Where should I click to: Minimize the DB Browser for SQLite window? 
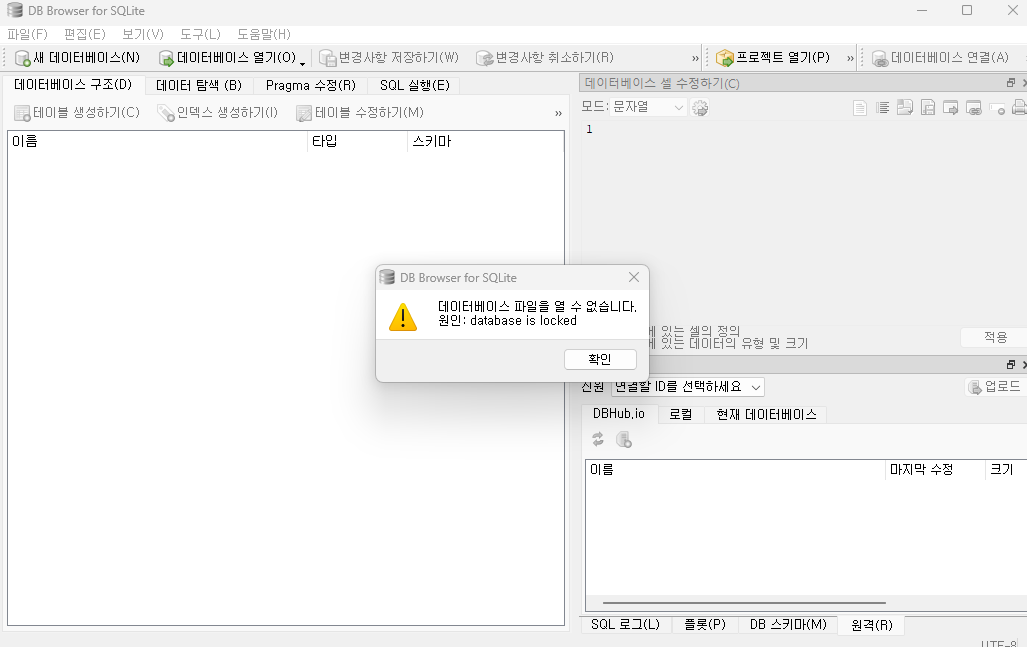(x=922, y=10)
